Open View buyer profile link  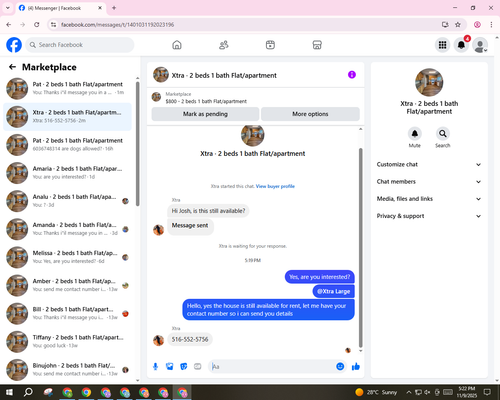coord(275,186)
